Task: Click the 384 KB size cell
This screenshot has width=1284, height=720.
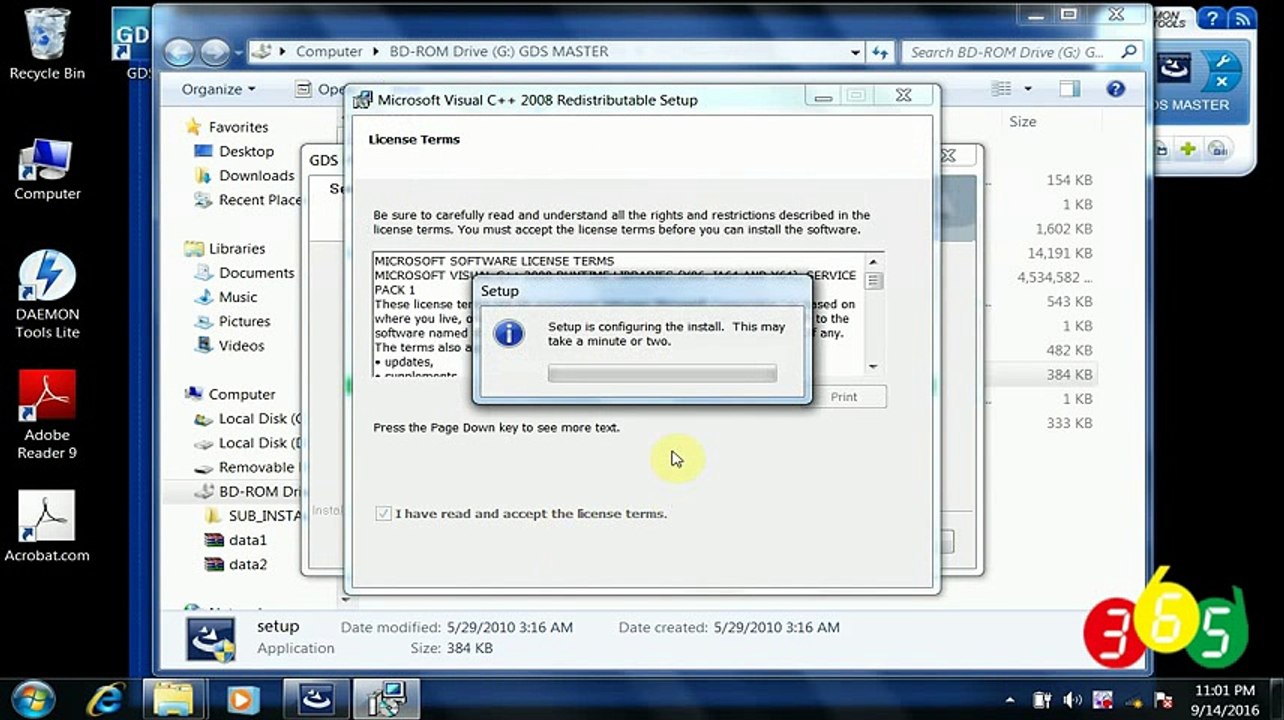Action: (x=1068, y=375)
